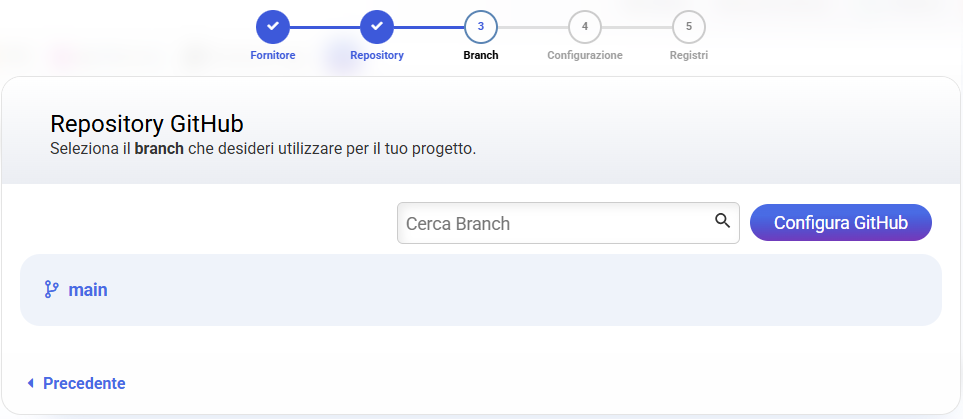Click the left arrow beside Precedente
This screenshot has height=419, width=963.
click(x=31, y=383)
